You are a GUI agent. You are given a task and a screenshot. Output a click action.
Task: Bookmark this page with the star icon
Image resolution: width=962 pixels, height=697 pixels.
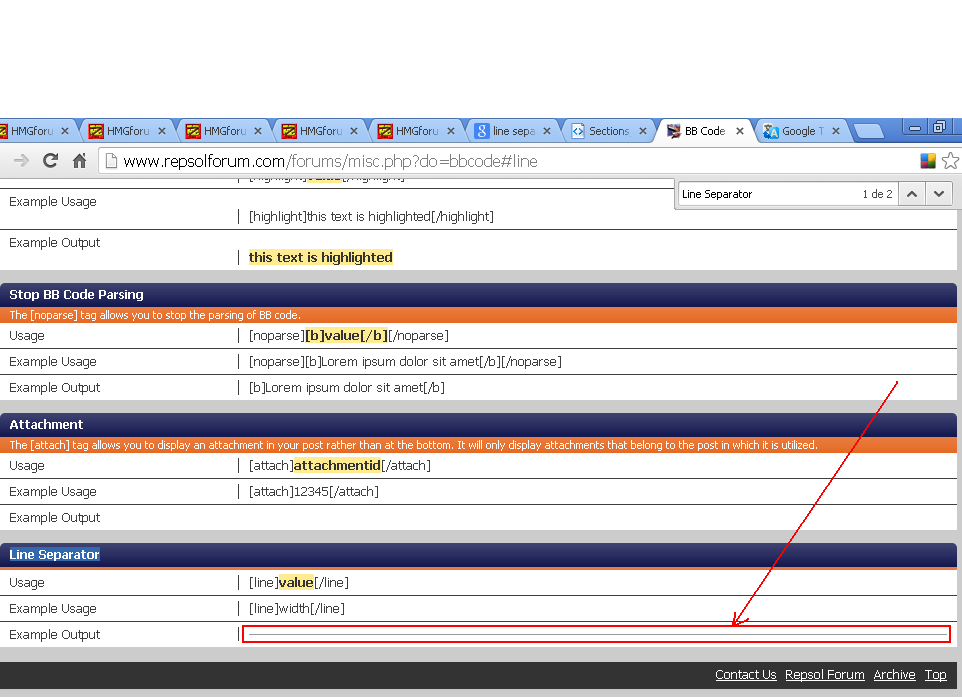tap(950, 161)
